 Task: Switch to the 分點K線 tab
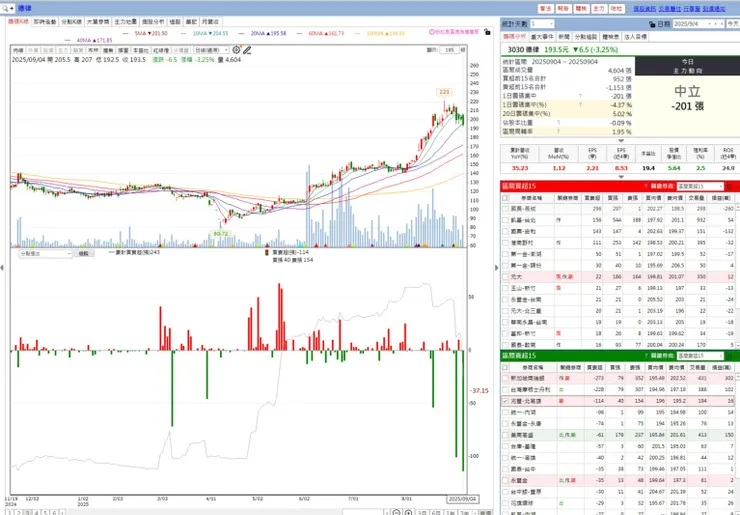(71, 22)
